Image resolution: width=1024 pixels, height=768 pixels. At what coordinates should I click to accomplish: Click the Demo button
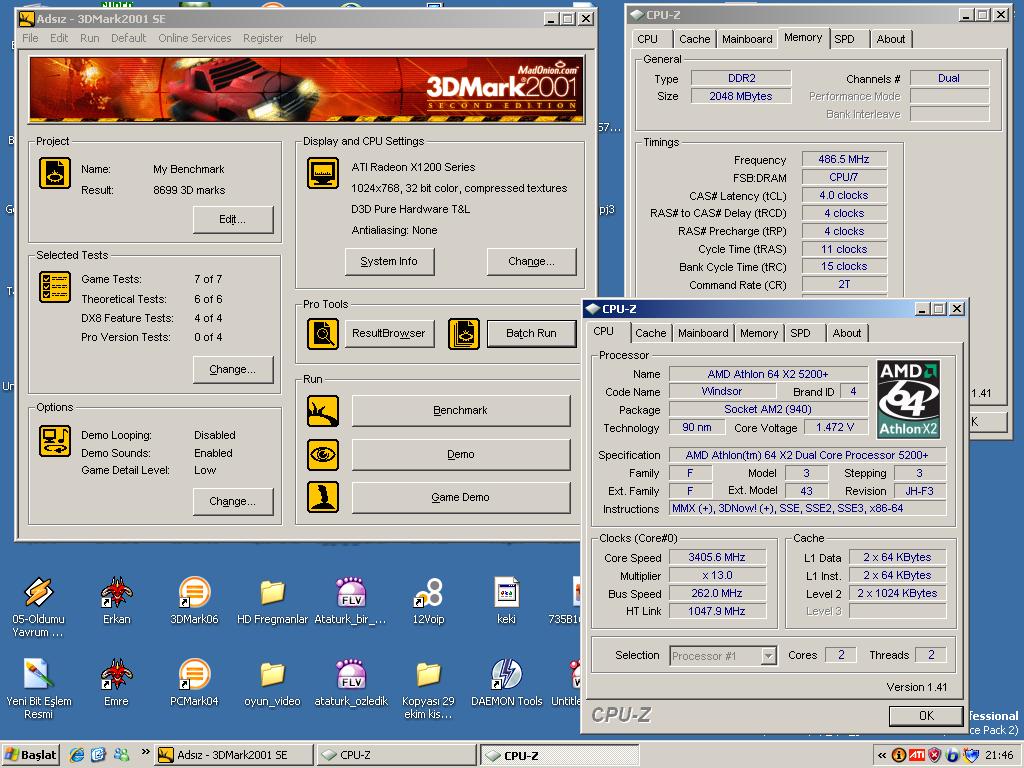point(460,455)
